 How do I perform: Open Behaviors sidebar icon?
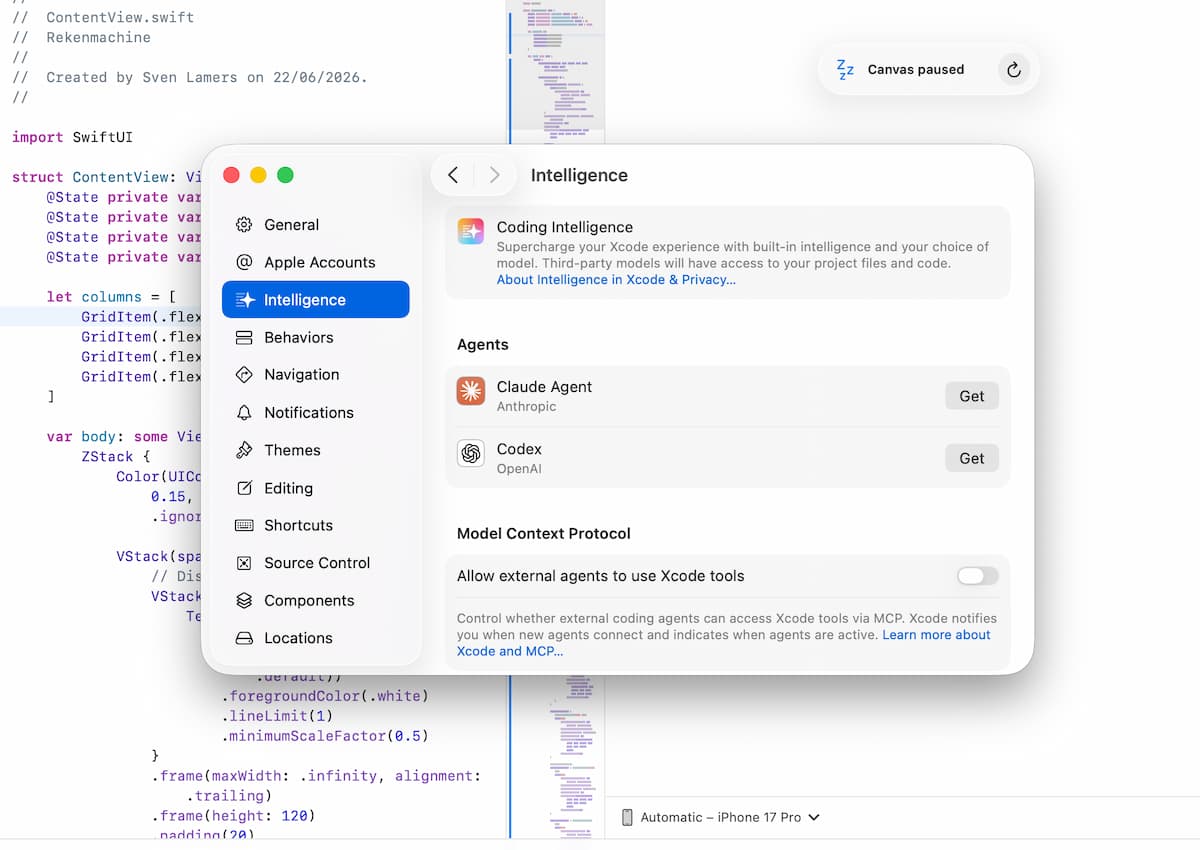[x=244, y=338]
